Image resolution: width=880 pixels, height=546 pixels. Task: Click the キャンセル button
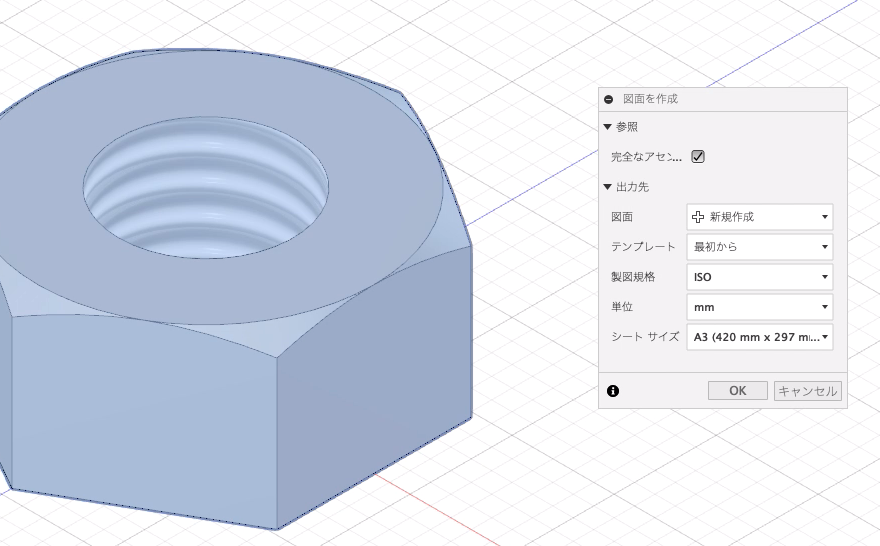click(808, 391)
